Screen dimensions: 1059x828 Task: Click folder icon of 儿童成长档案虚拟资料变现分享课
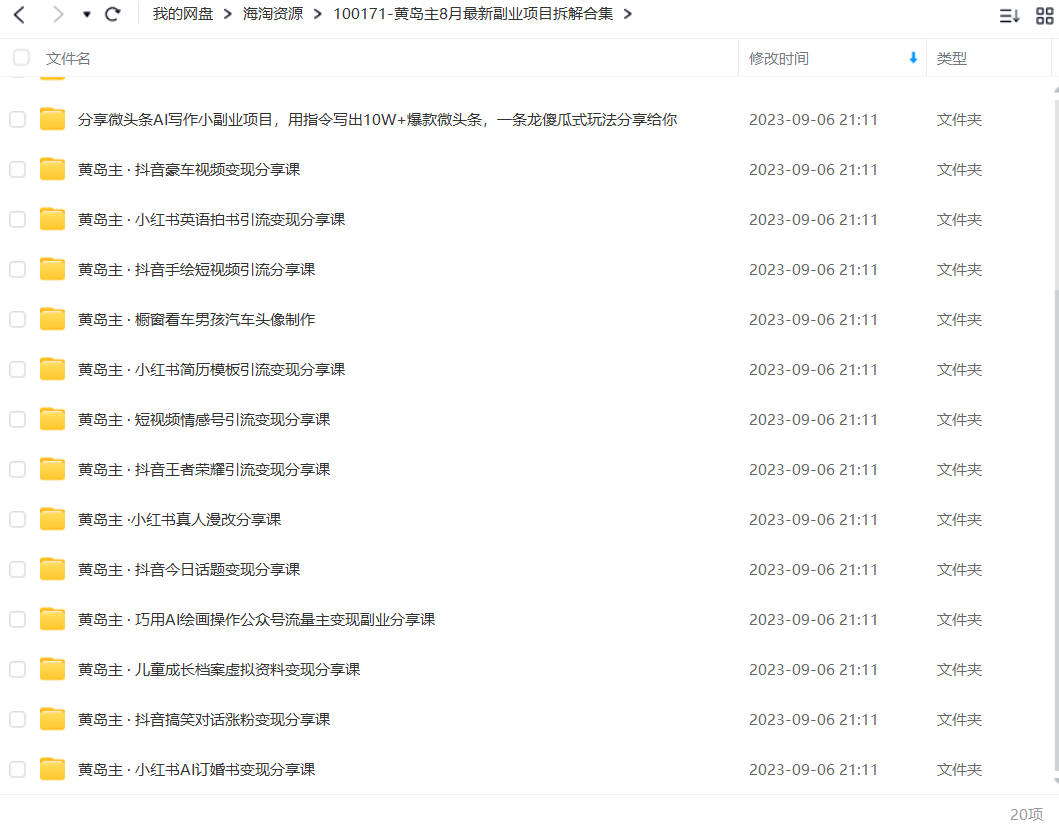(x=52, y=669)
